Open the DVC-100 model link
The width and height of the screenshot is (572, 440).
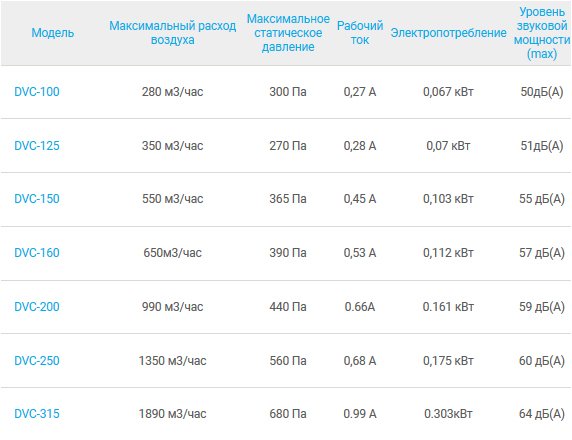tap(37, 92)
